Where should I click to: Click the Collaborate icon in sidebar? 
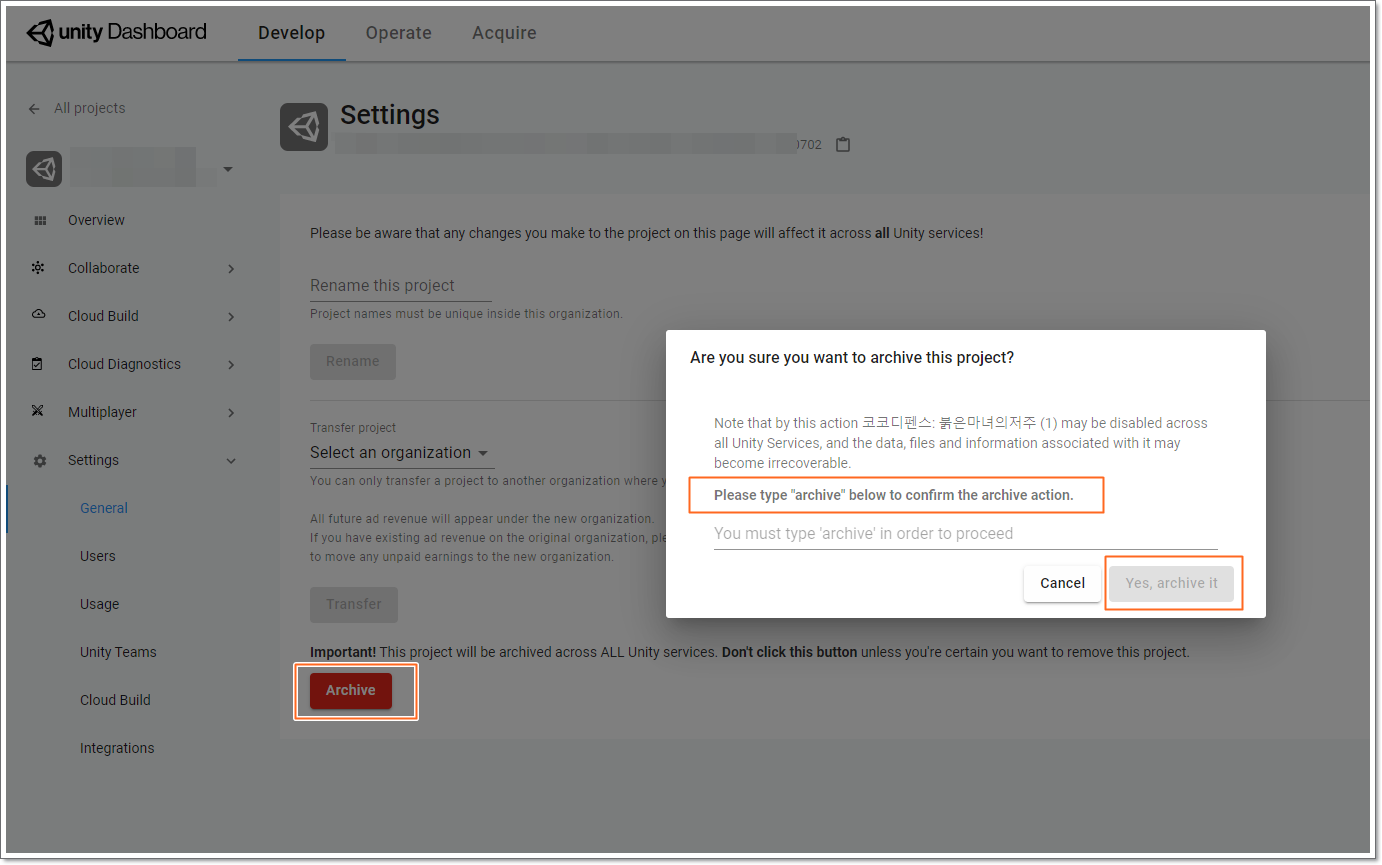(39, 268)
